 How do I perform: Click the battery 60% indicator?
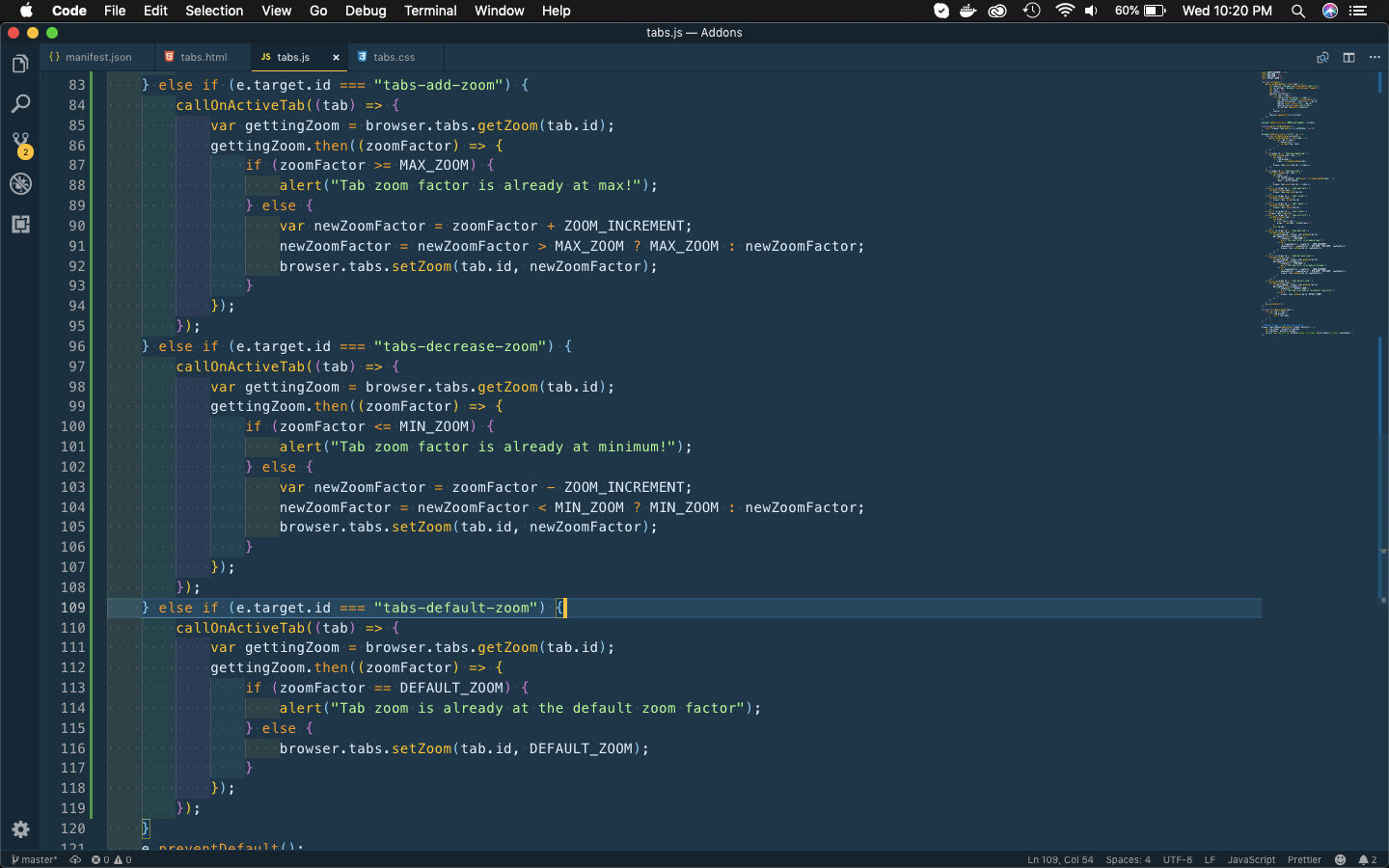[x=1140, y=11]
